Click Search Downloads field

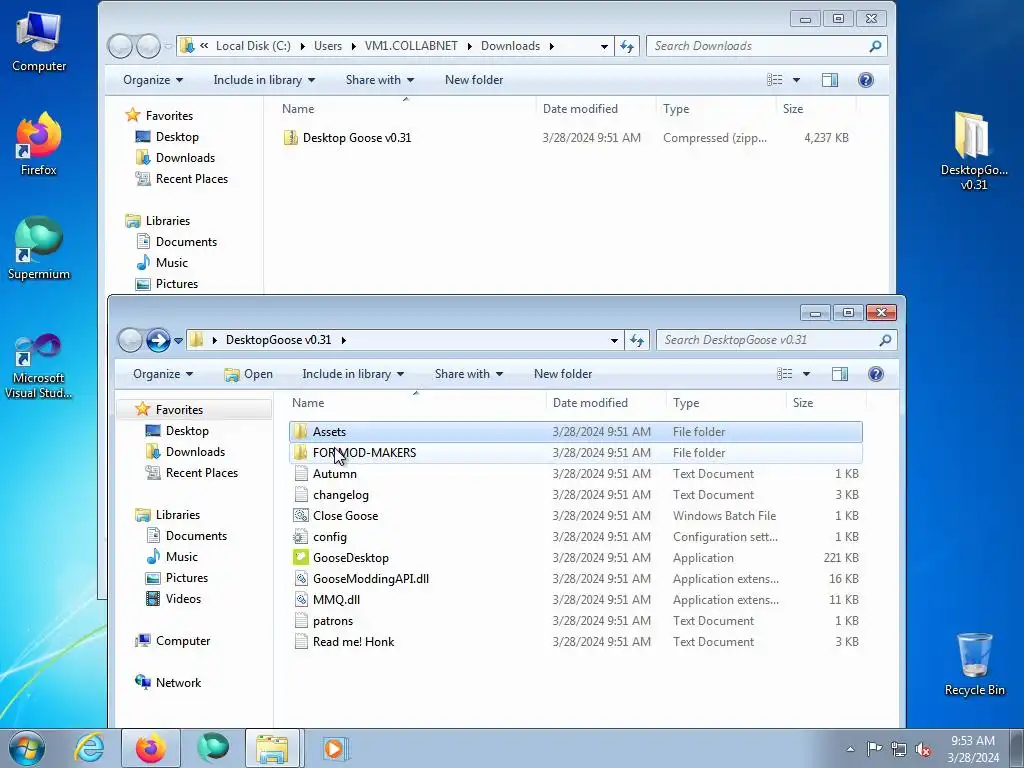767,46
